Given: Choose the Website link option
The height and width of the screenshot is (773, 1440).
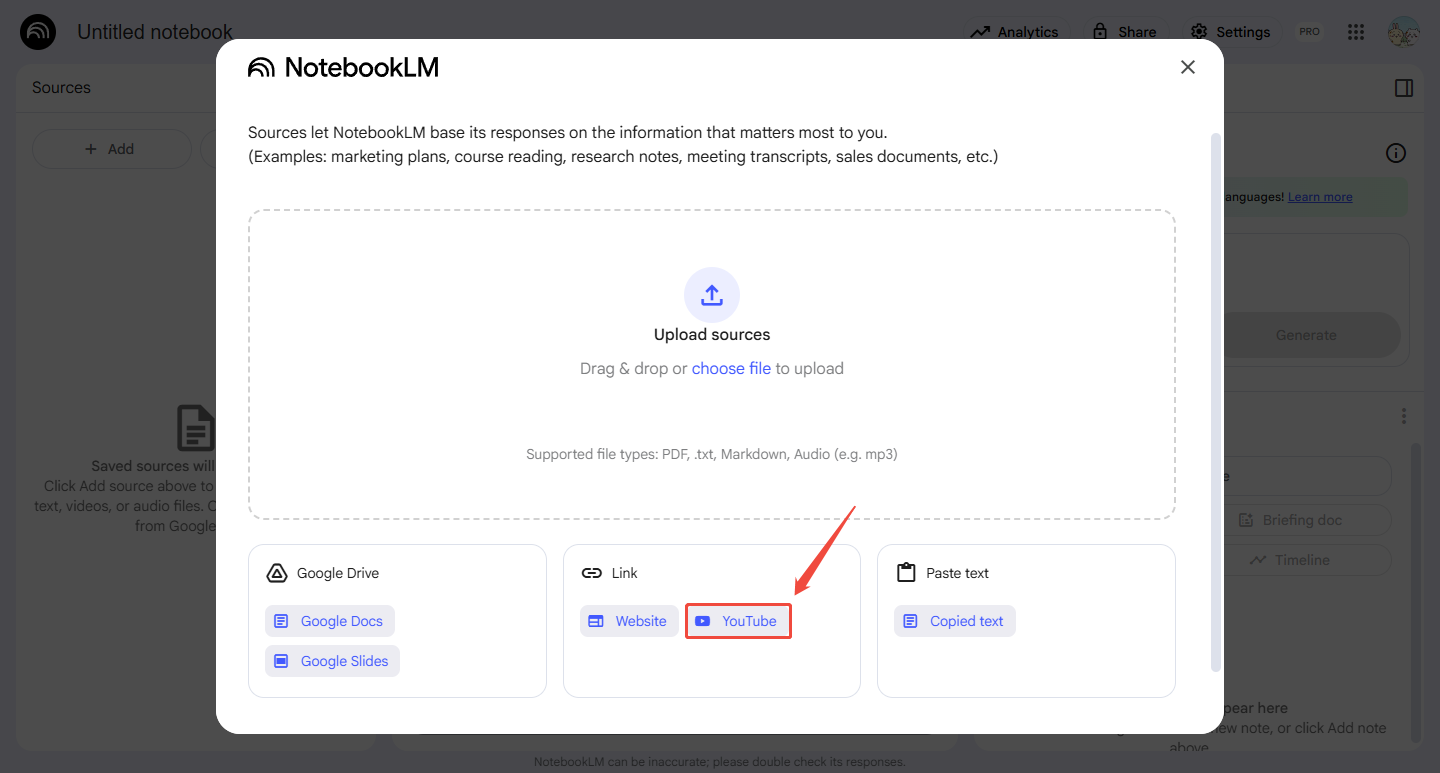Looking at the screenshot, I should pos(628,621).
